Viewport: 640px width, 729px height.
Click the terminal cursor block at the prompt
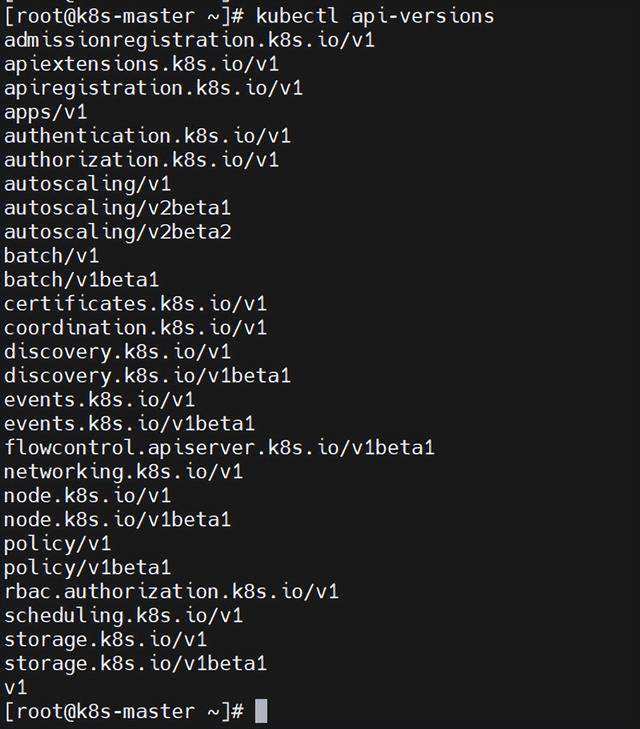(x=261, y=711)
